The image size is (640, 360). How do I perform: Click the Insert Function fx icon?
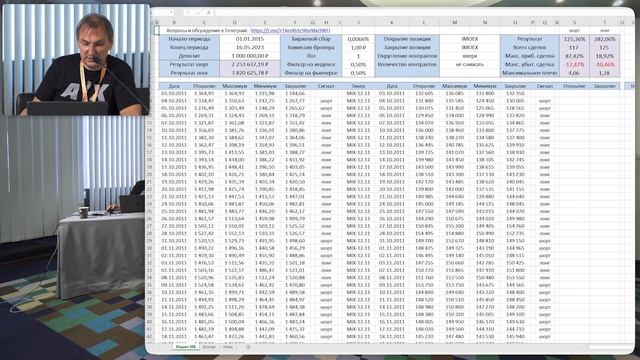(208, 13)
